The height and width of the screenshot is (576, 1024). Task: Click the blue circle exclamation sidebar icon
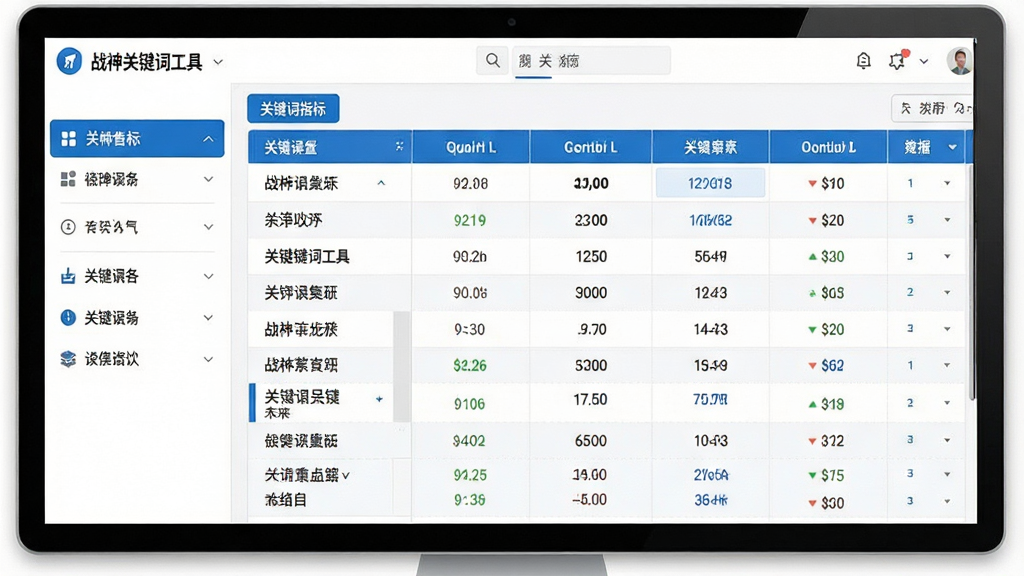pyautogui.click(x=68, y=317)
